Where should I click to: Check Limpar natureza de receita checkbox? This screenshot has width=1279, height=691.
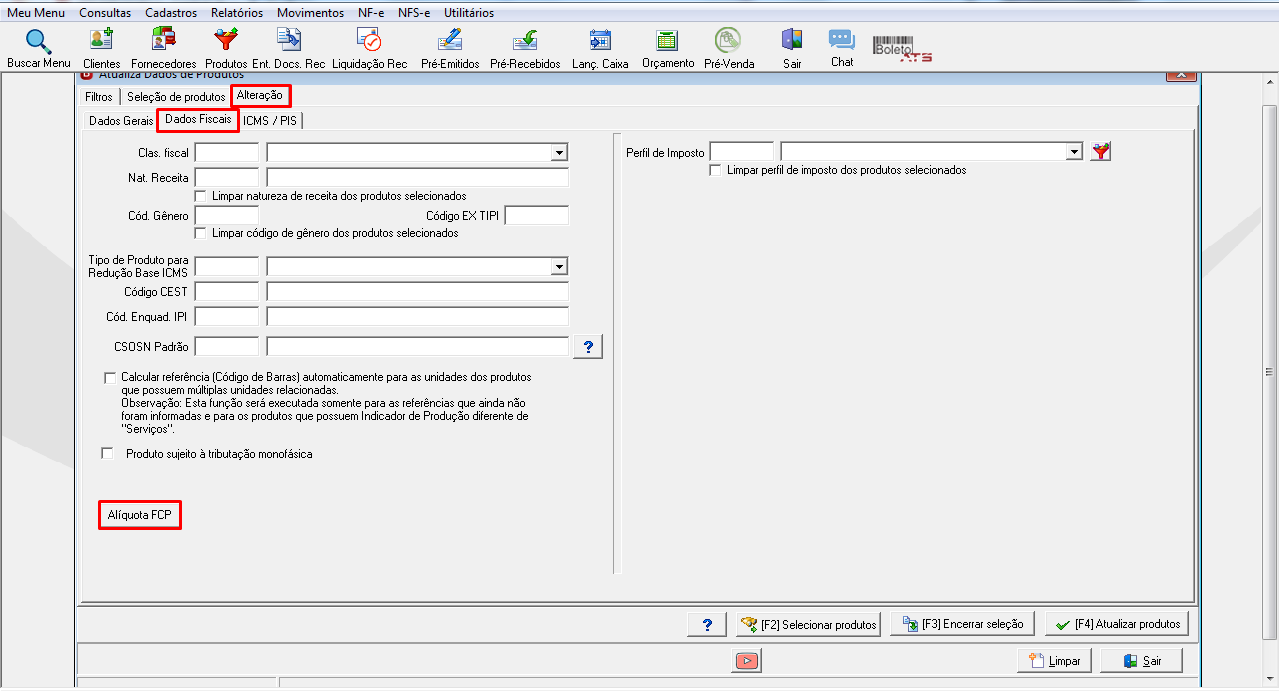click(201, 196)
